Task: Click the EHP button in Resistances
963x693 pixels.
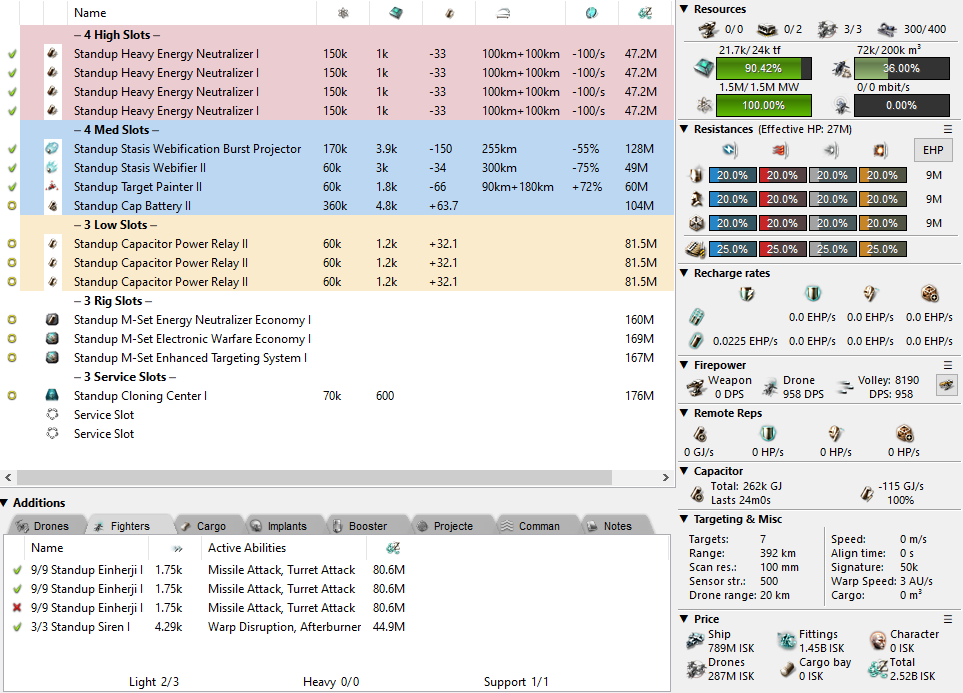Action: [932, 150]
